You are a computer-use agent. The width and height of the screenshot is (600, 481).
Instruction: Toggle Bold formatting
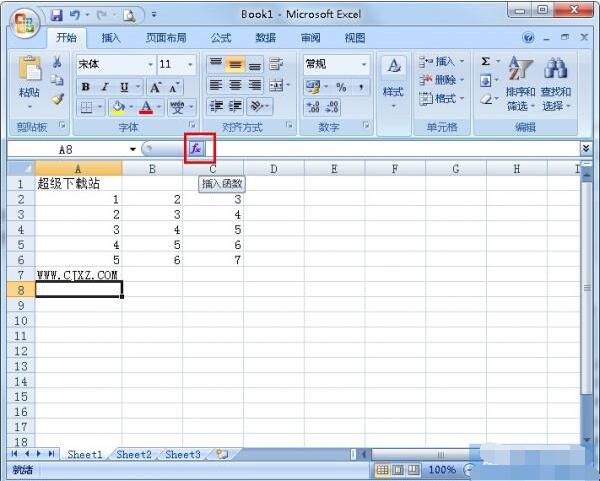pyautogui.click(x=86, y=87)
